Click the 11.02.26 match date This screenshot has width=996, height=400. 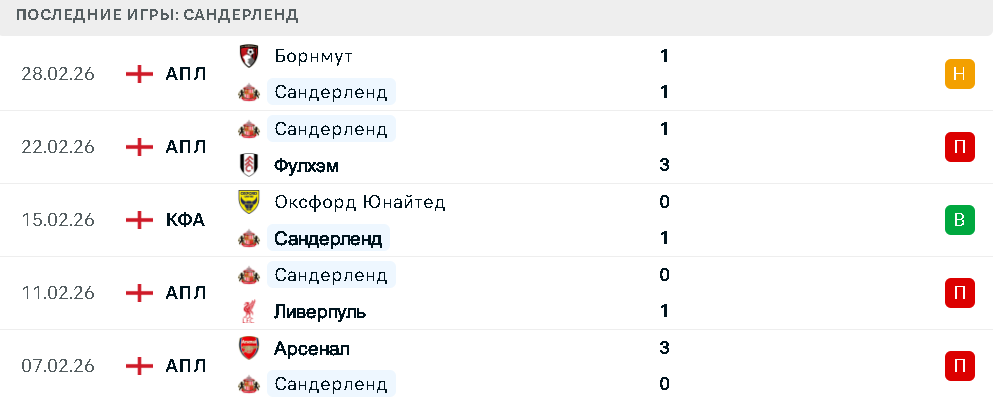point(58,293)
